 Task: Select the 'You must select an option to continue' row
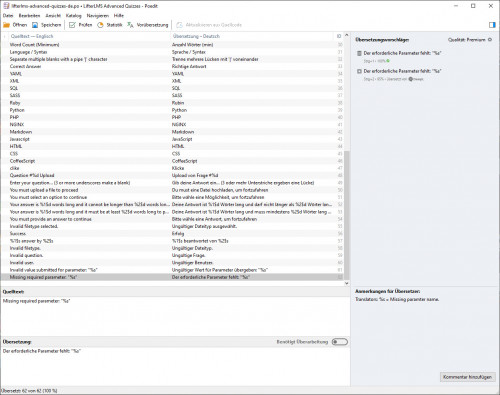click(172, 197)
